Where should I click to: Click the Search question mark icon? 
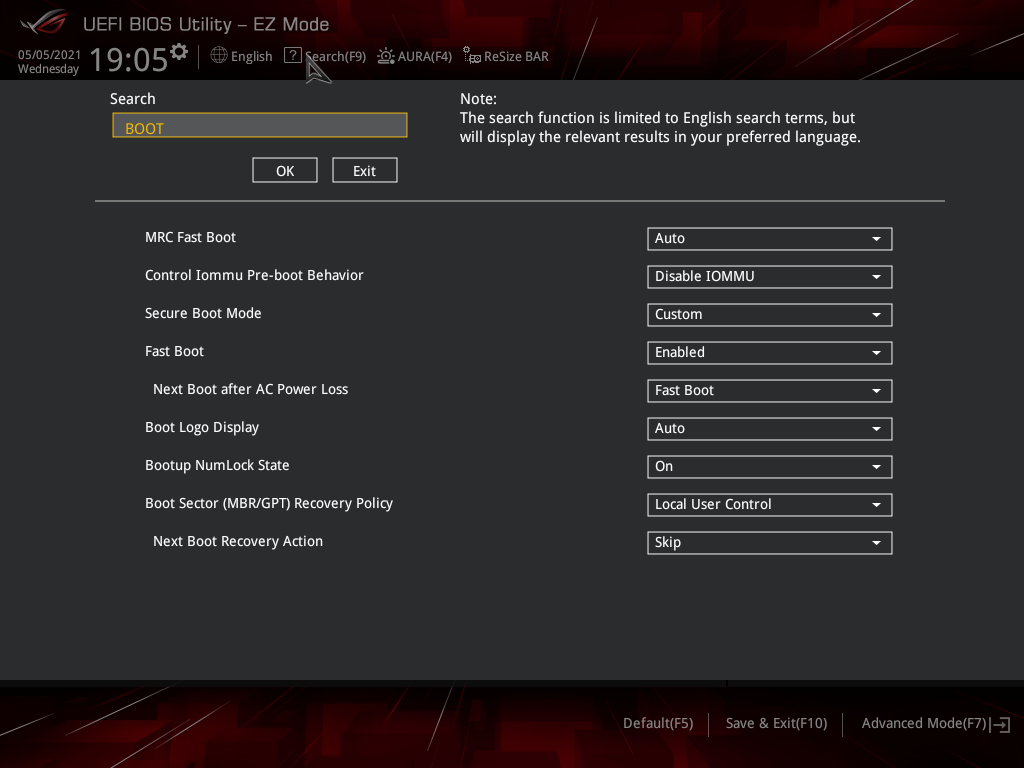coord(293,56)
